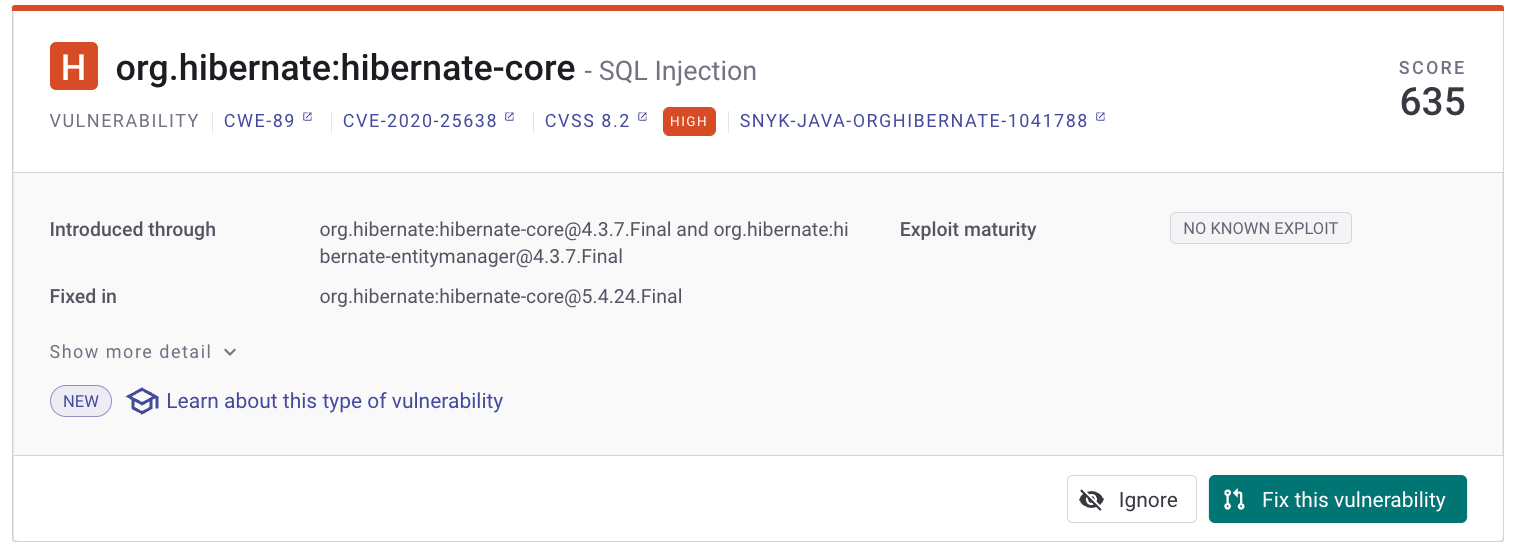
Task: Click the Introduced through label
Action: [x=133, y=230]
